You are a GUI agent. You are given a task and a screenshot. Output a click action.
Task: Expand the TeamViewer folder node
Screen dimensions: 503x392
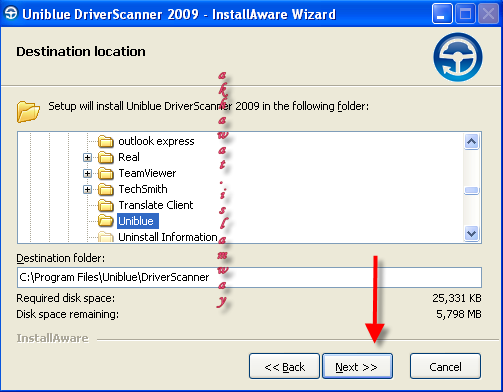tap(87, 173)
